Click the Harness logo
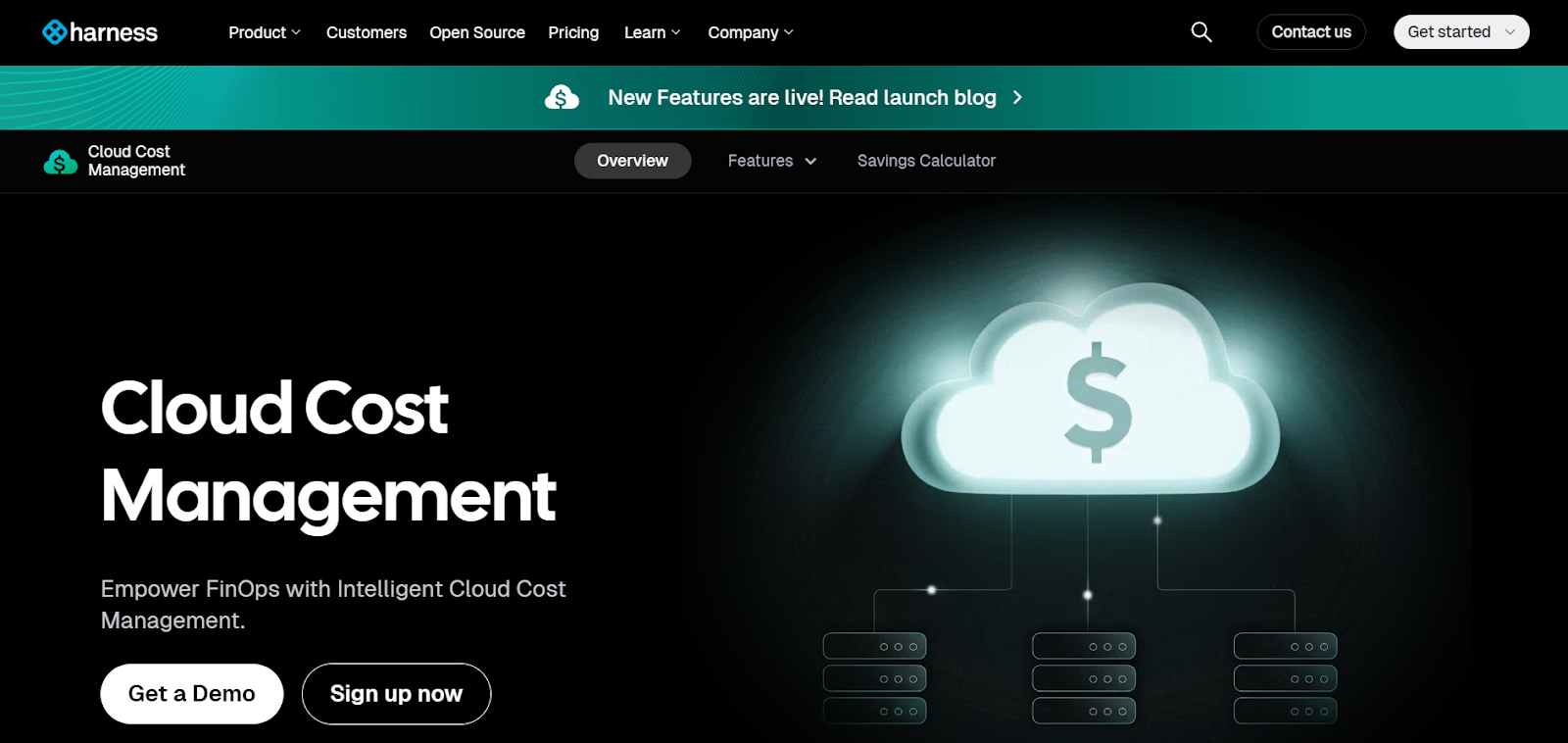Image resolution: width=1568 pixels, height=743 pixels. tap(100, 32)
